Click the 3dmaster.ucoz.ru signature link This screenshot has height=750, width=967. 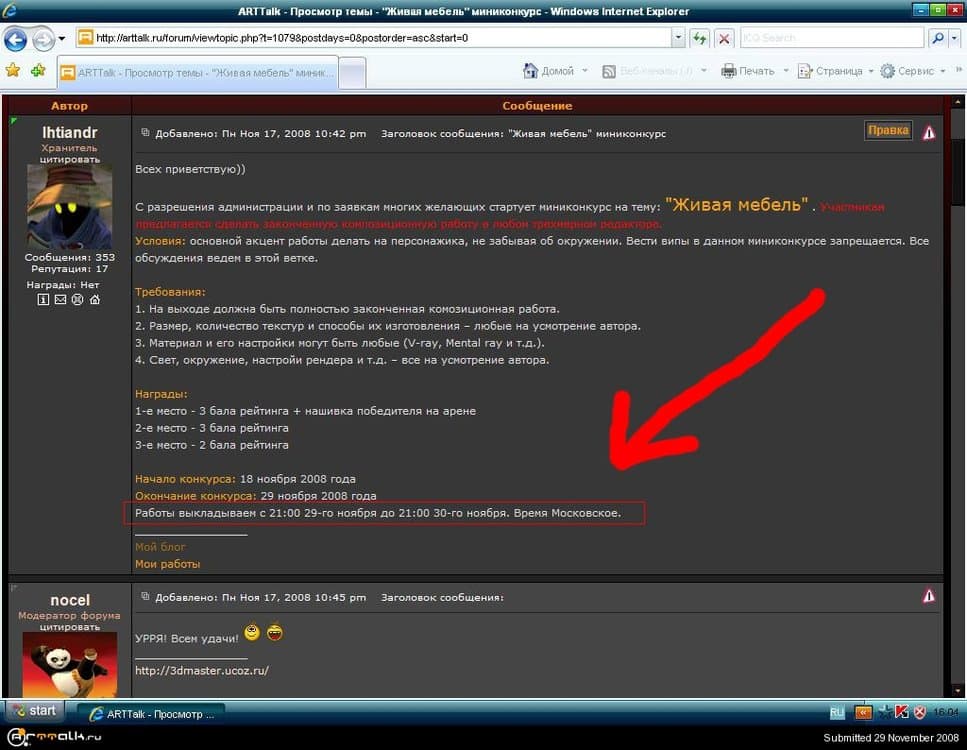201,670
